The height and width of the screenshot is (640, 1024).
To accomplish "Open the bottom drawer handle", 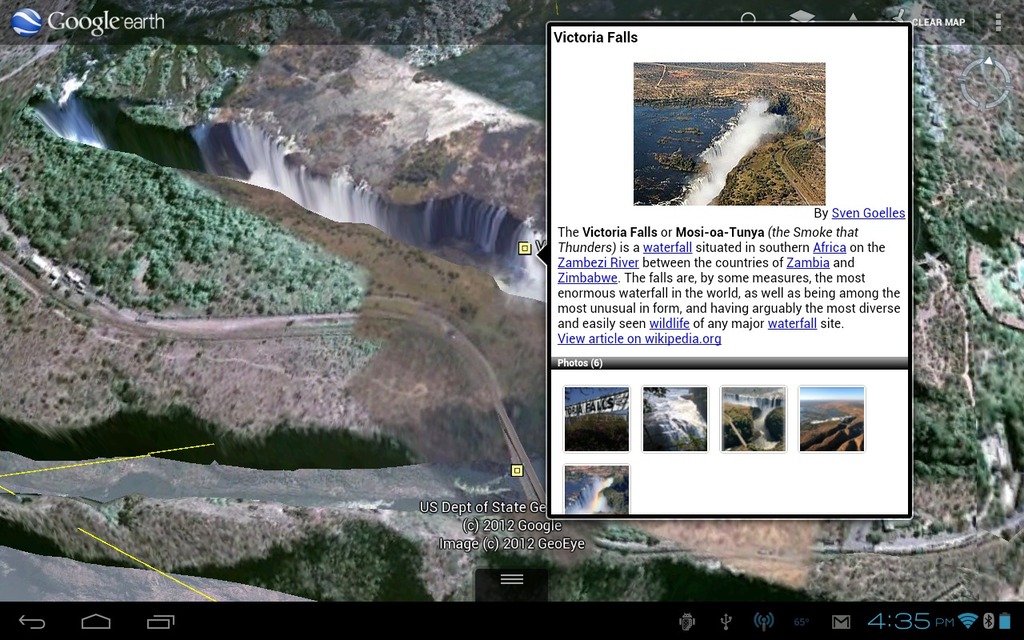I will click(x=511, y=579).
